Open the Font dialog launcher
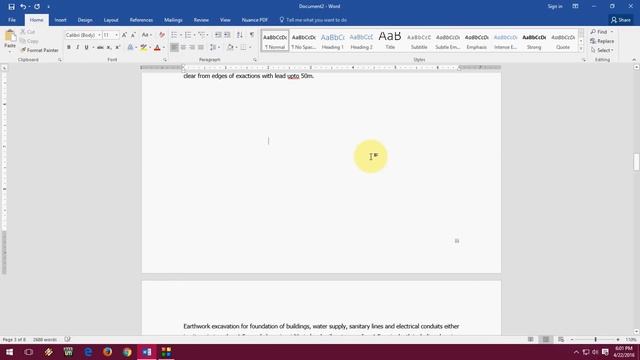Image resolution: width=640 pixels, height=360 pixels. point(165,60)
